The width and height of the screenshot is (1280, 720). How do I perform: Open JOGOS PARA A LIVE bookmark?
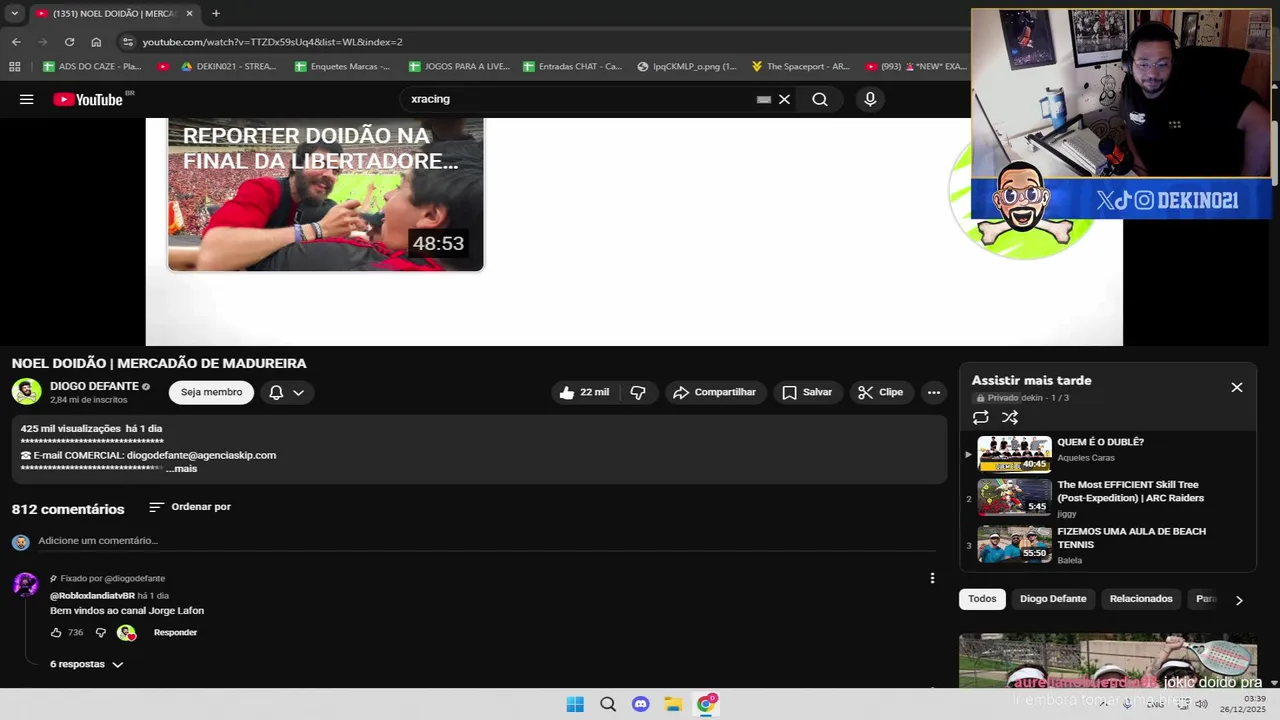pos(459,66)
